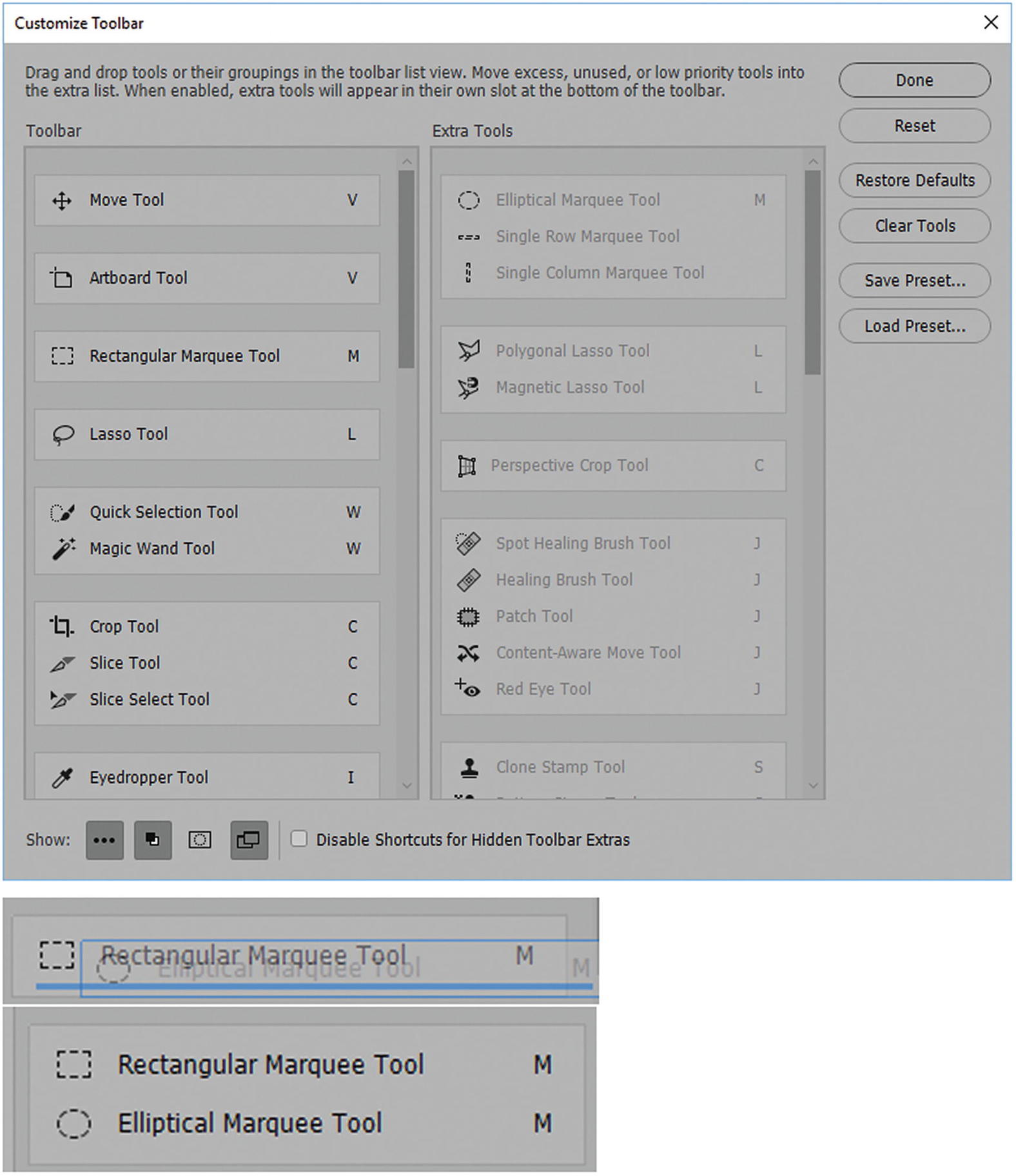Select the Slice Select Tool entry

tap(150, 700)
